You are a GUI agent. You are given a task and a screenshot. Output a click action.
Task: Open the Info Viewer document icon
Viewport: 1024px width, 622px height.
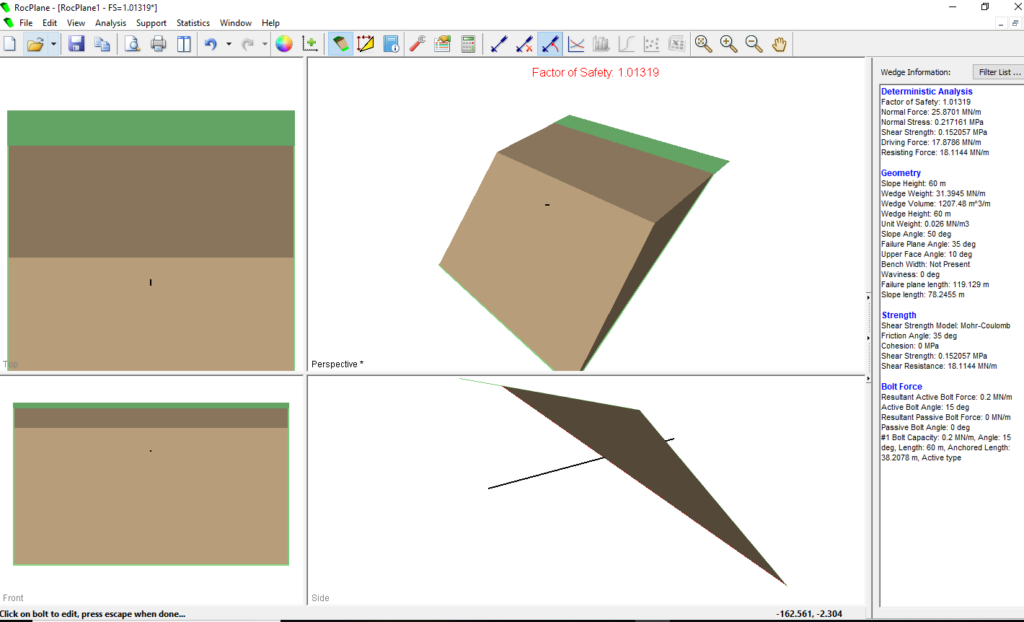coord(391,44)
